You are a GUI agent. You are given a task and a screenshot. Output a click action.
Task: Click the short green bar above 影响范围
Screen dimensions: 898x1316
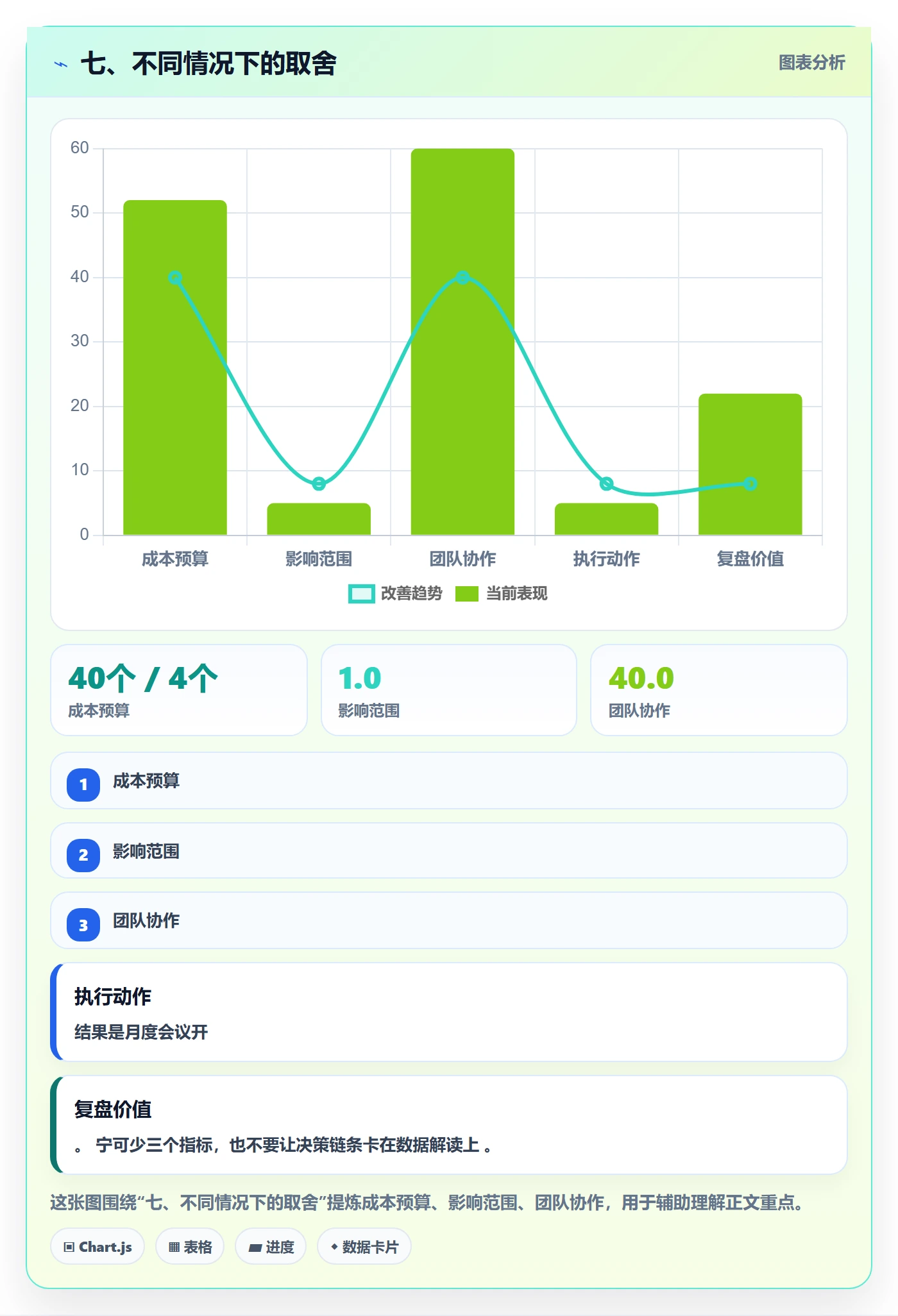click(x=319, y=519)
